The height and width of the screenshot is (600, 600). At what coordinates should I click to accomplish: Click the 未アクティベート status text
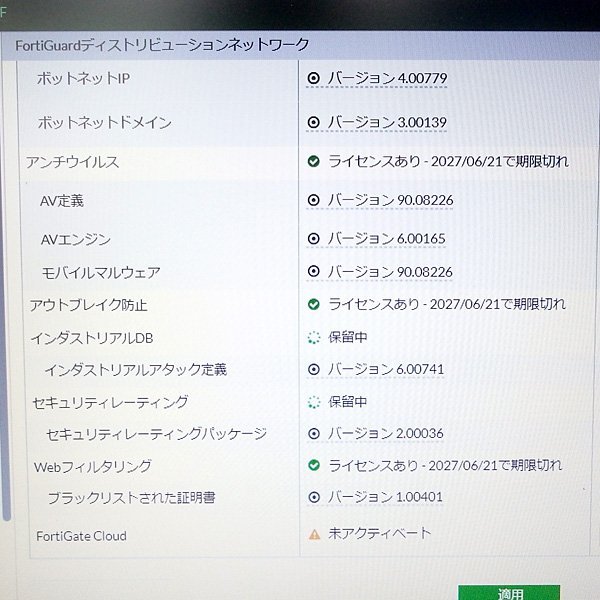[x=379, y=533]
